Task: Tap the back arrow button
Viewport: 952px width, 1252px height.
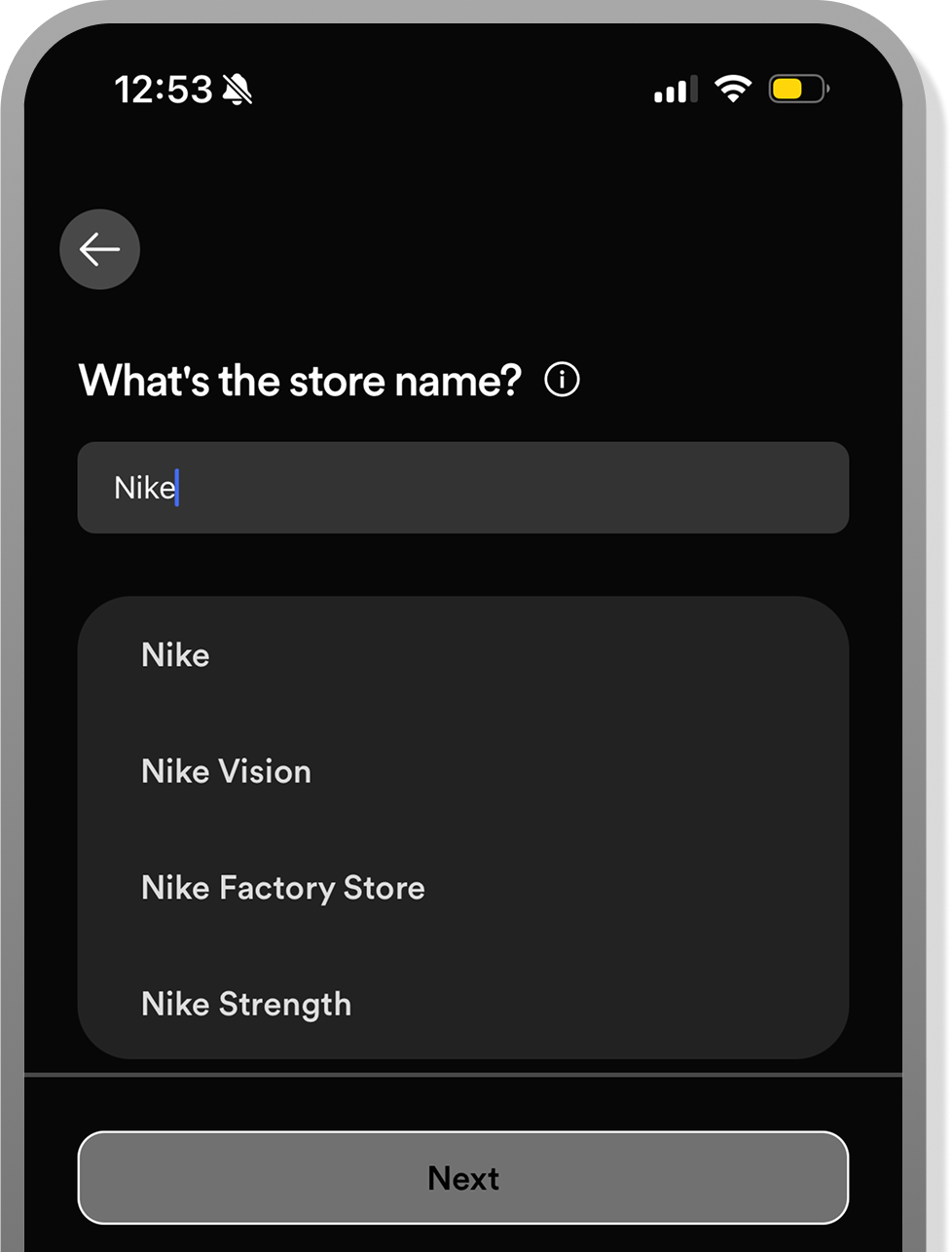Action: tap(99, 249)
